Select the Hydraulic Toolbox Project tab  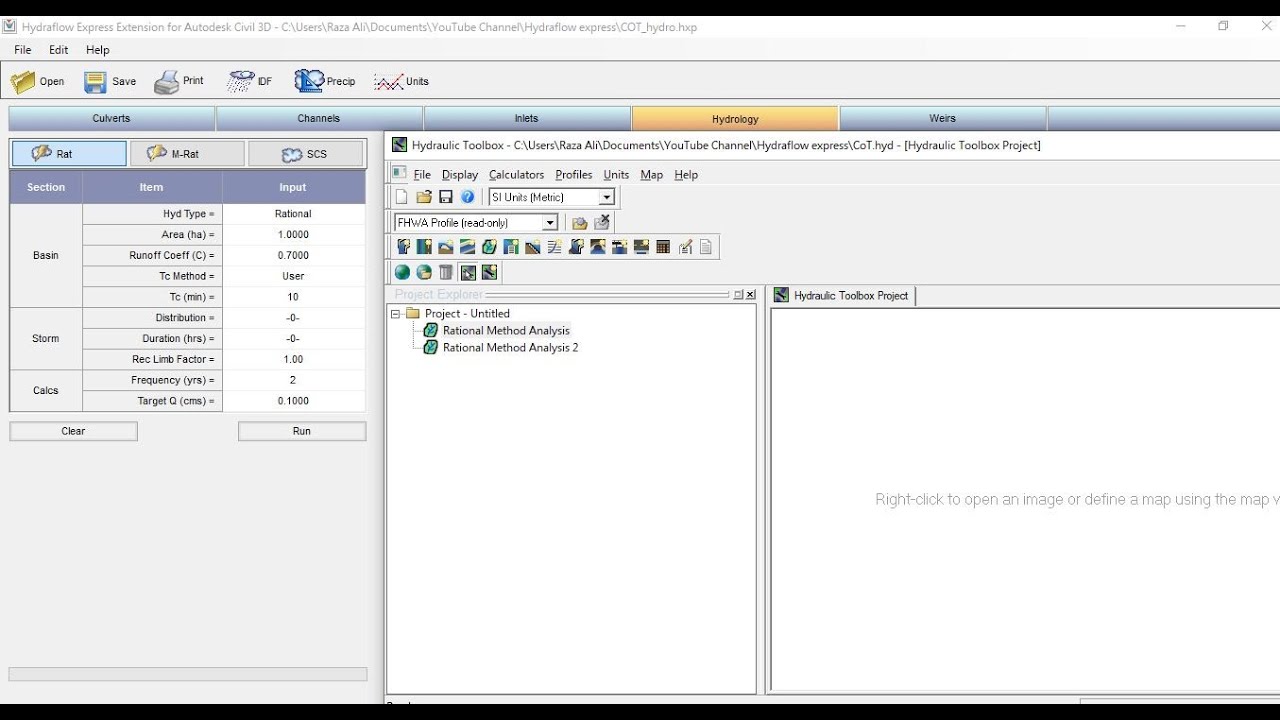[x=842, y=296]
